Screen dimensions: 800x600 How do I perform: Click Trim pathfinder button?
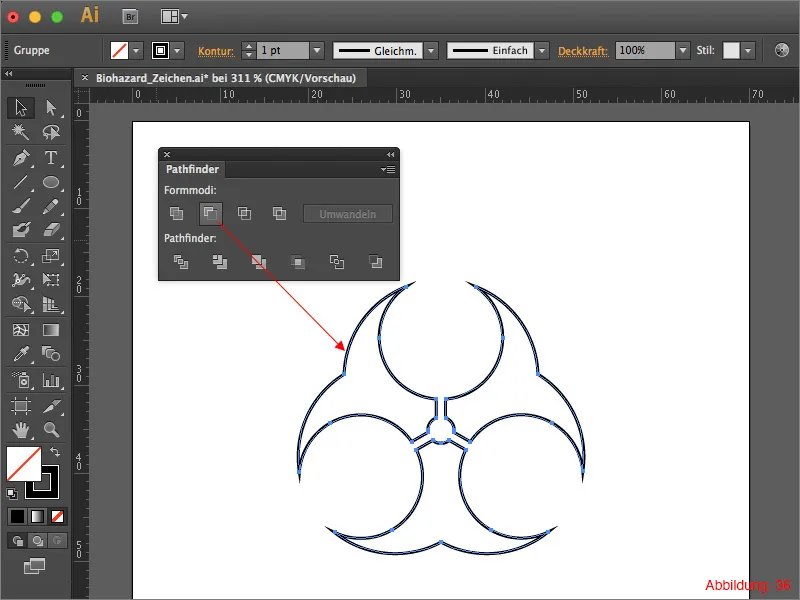220,262
